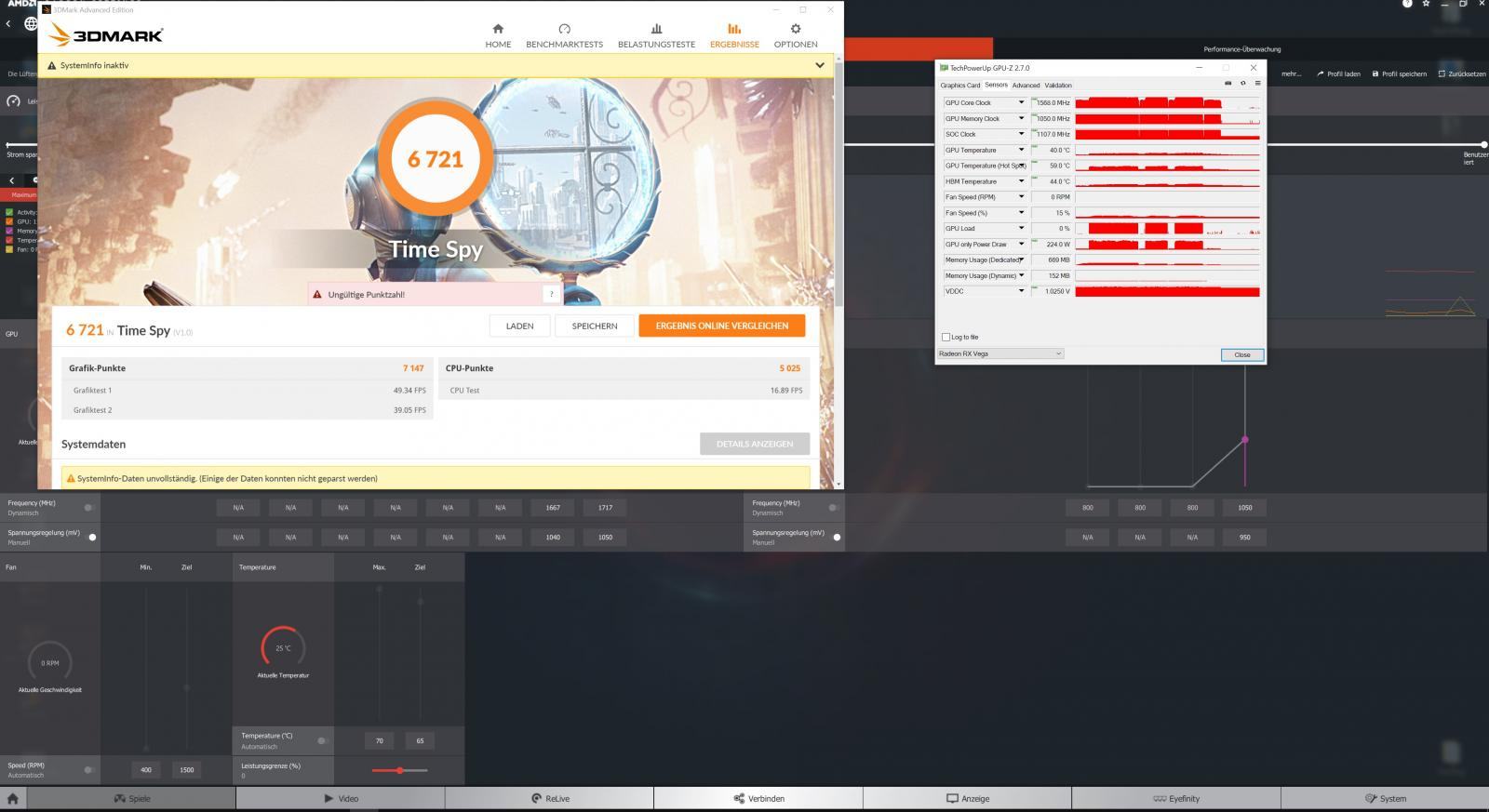Open the Eyefinity tab
1489x812 pixels.
(x=1176, y=798)
